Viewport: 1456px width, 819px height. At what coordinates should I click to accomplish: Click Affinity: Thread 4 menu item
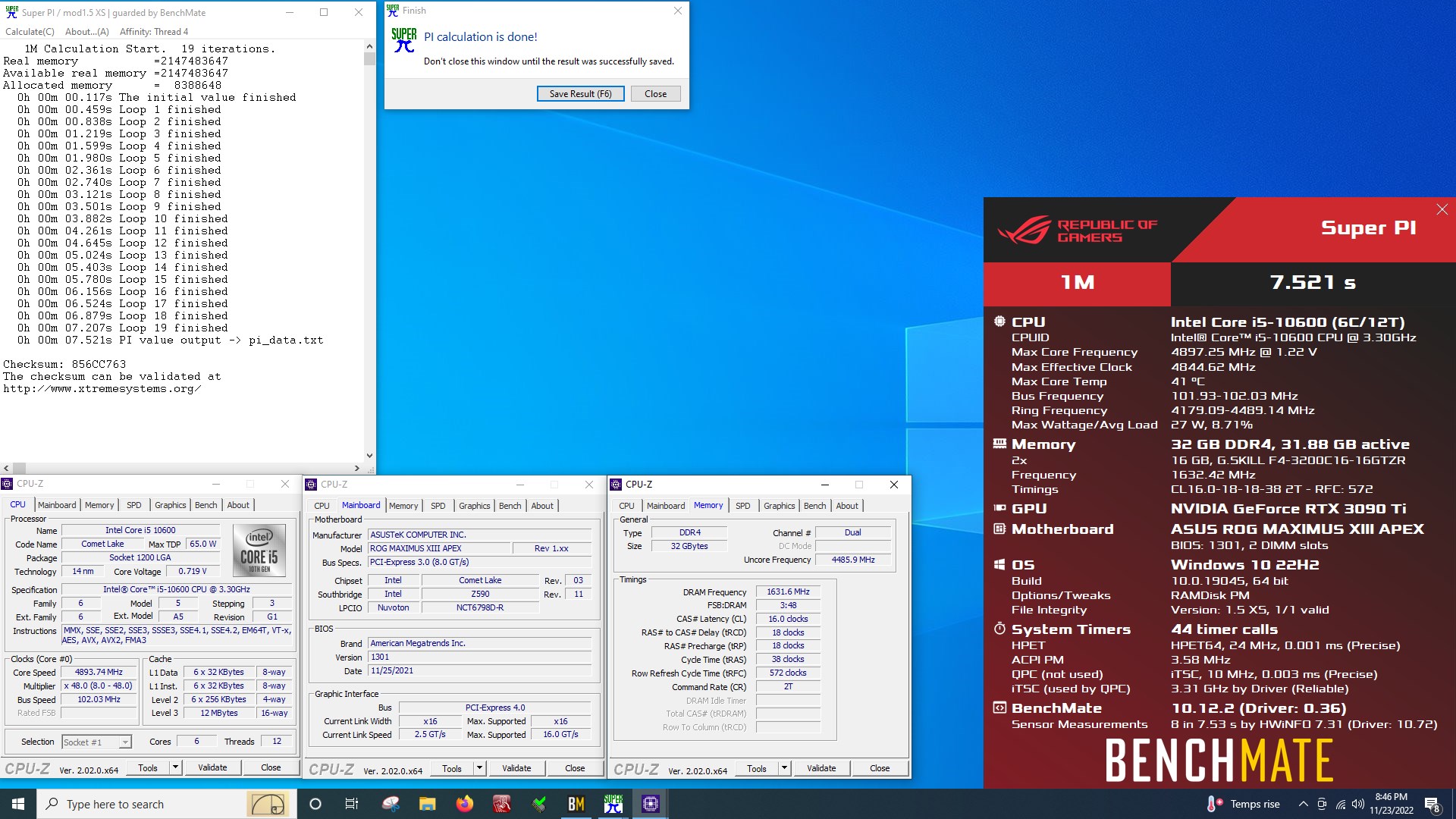[x=154, y=32]
